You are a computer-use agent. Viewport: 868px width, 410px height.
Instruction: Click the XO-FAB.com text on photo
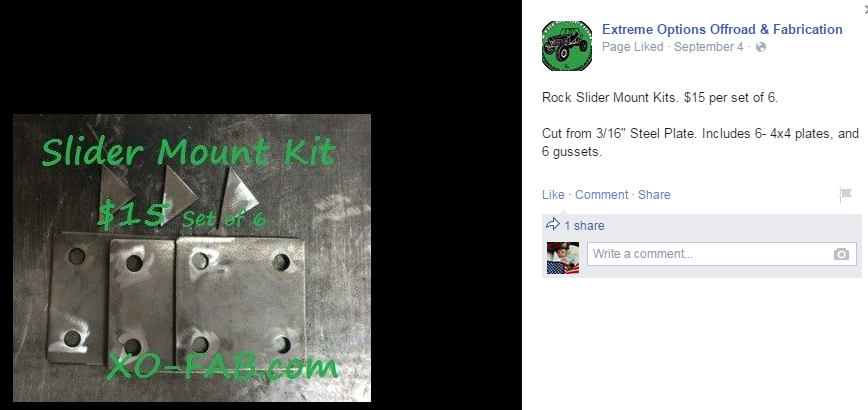pyautogui.click(x=221, y=366)
